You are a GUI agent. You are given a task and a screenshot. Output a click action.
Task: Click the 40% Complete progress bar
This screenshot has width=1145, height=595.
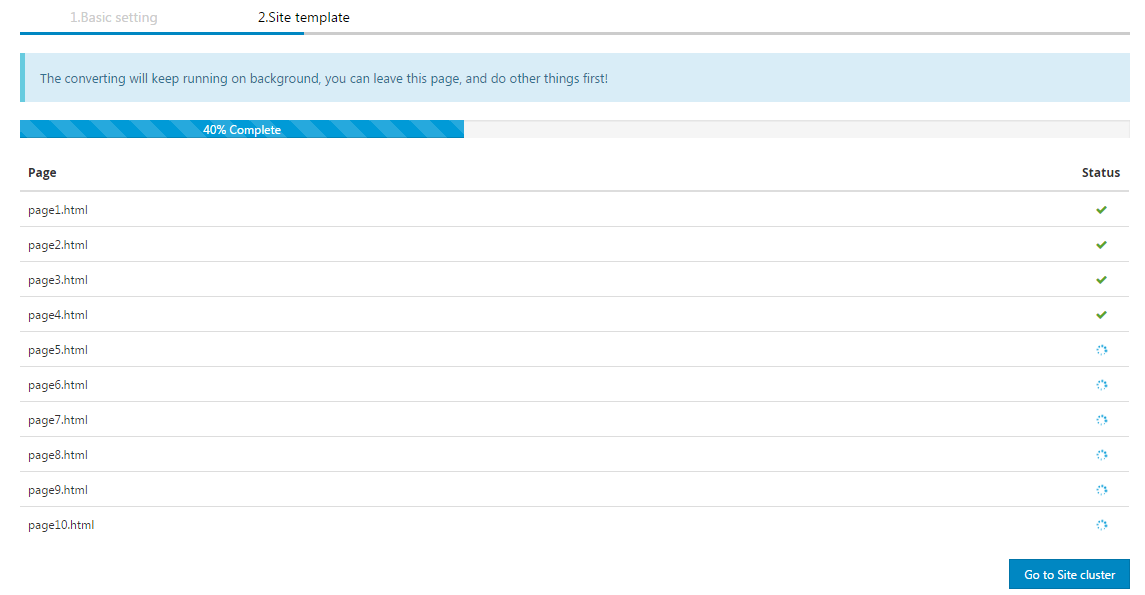click(x=242, y=129)
